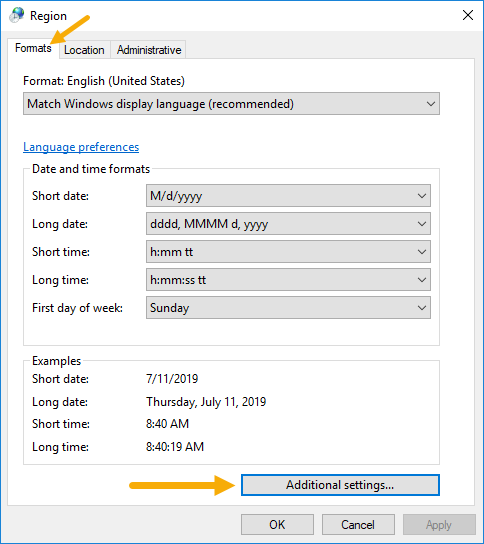This screenshot has height=544, width=484.
Task: Click the example long time 8:40:19 AM
Action: pyautogui.click(x=175, y=447)
